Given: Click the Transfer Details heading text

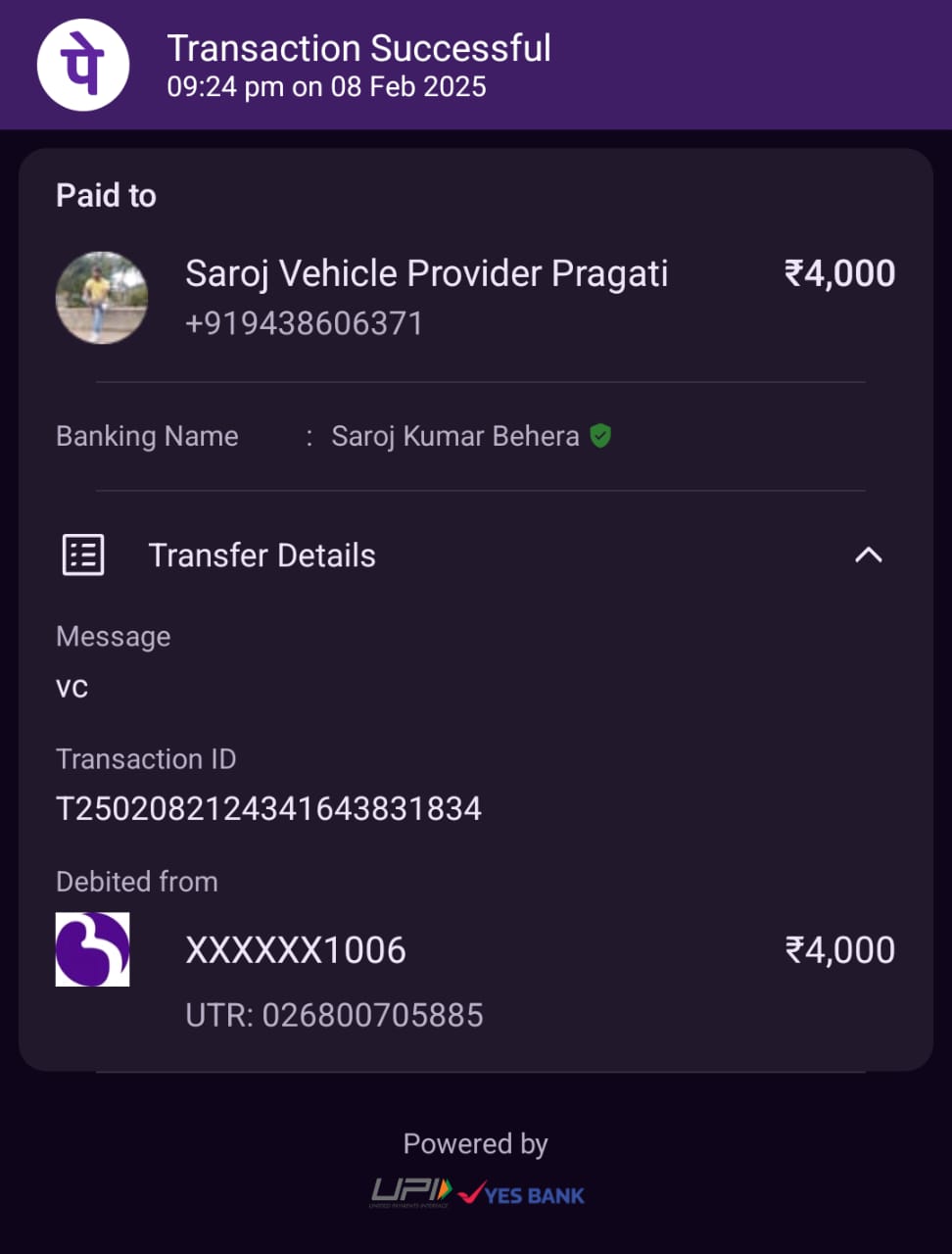Looking at the screenshot, I should (x=262, y=555).
